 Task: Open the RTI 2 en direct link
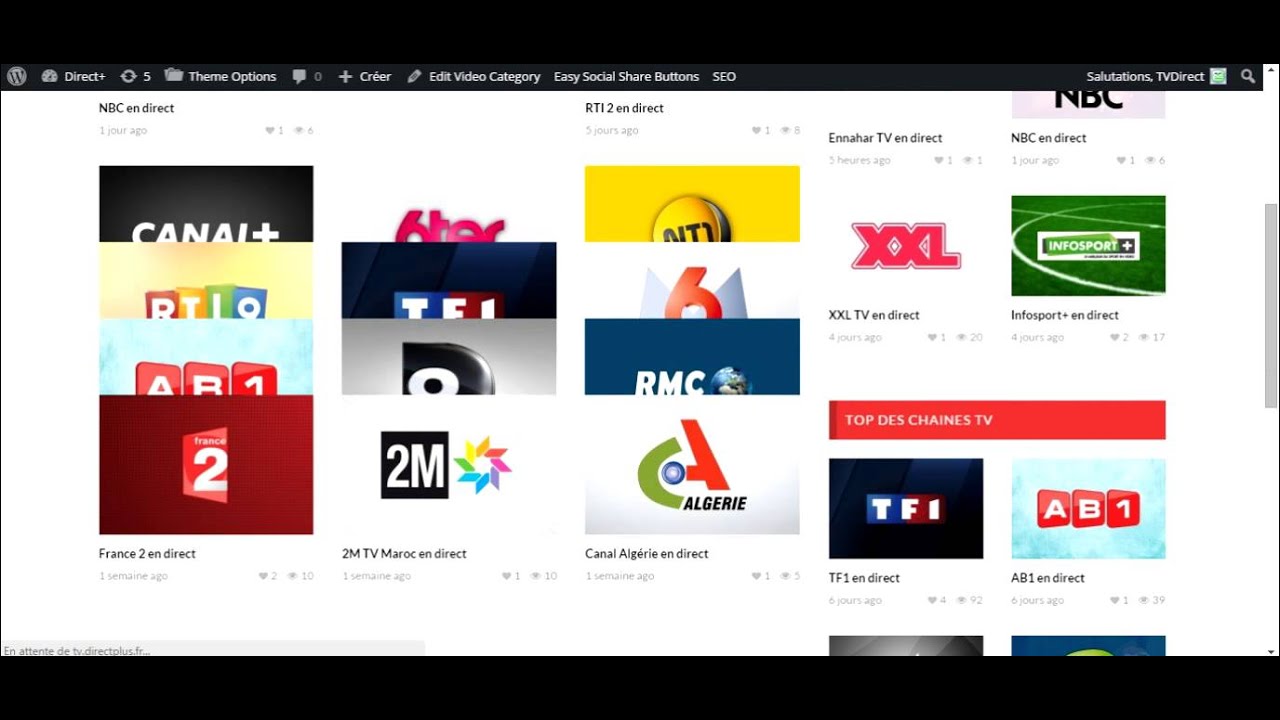[624, 108]
